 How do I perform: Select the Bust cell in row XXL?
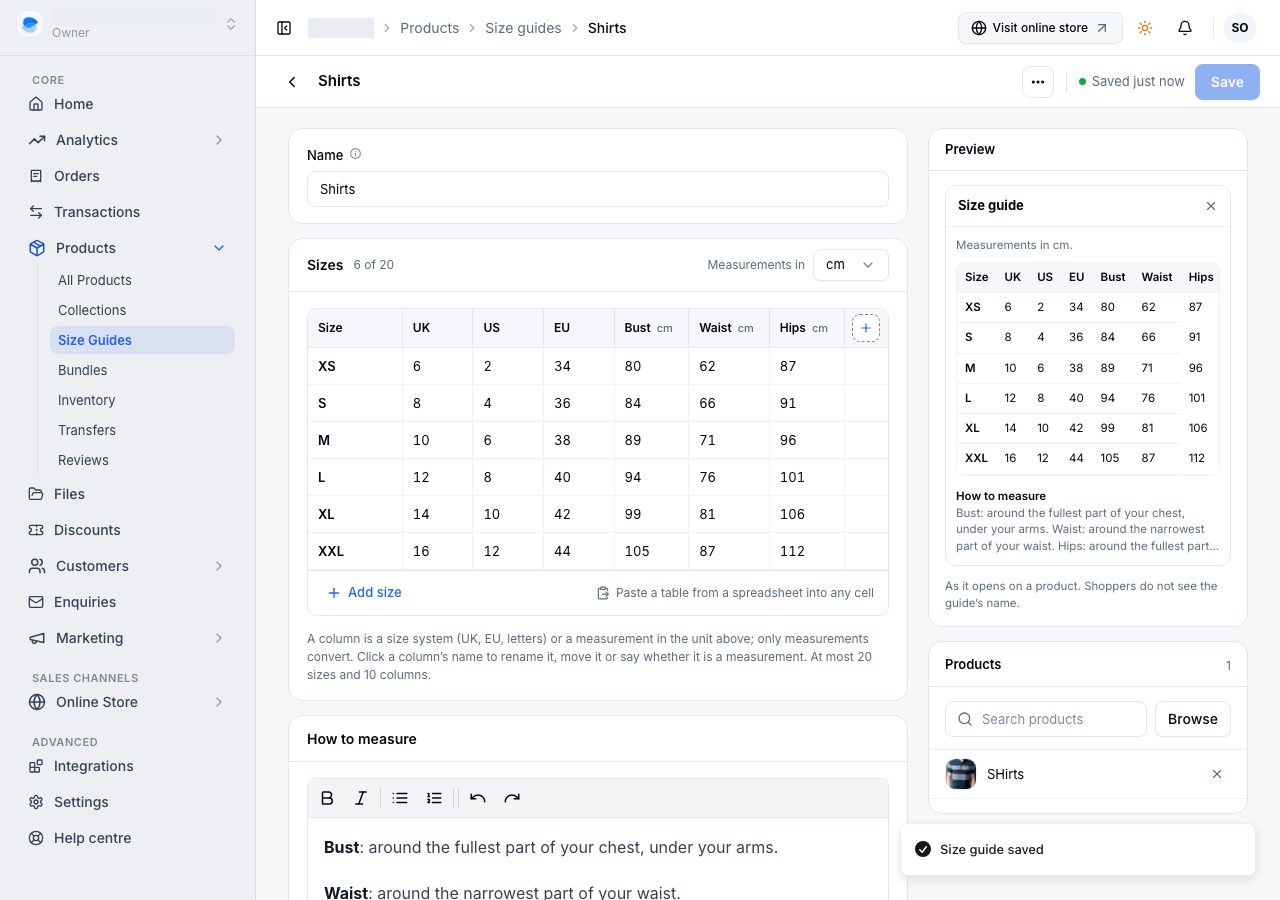tap(651, 551)
